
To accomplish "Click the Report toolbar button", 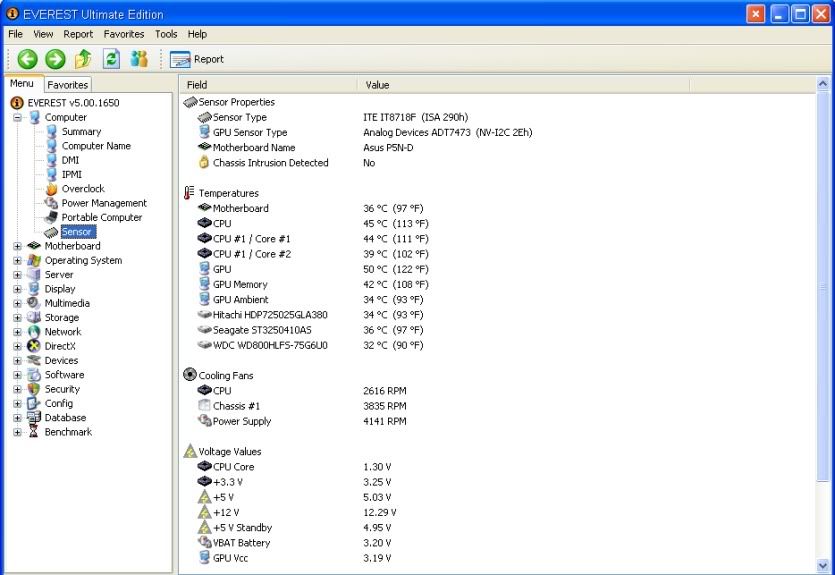I will [197, 59].
